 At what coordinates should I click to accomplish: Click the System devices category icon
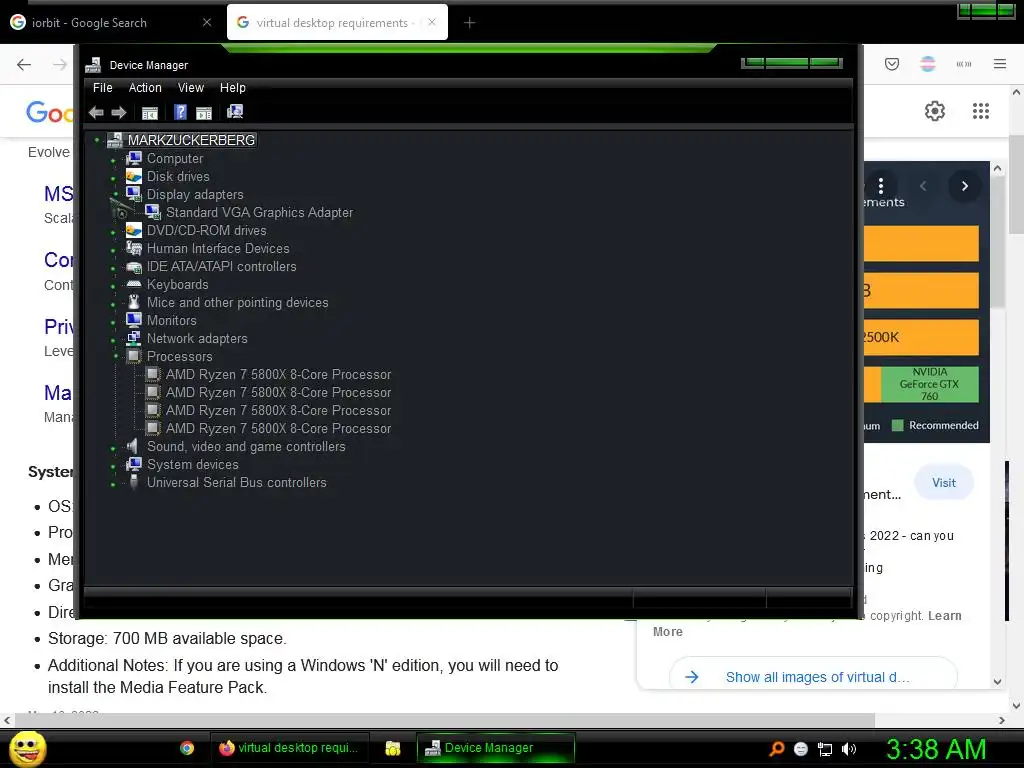click(x=134, y=464)
